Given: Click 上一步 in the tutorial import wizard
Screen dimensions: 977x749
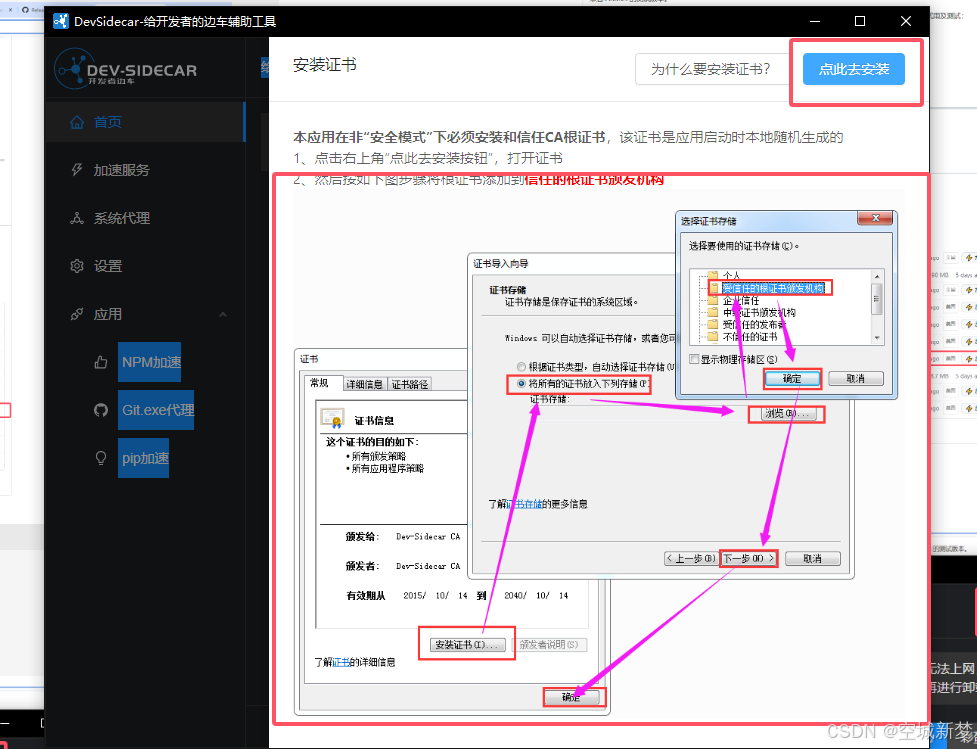Looking at the screenshot, I should point(691,558).
